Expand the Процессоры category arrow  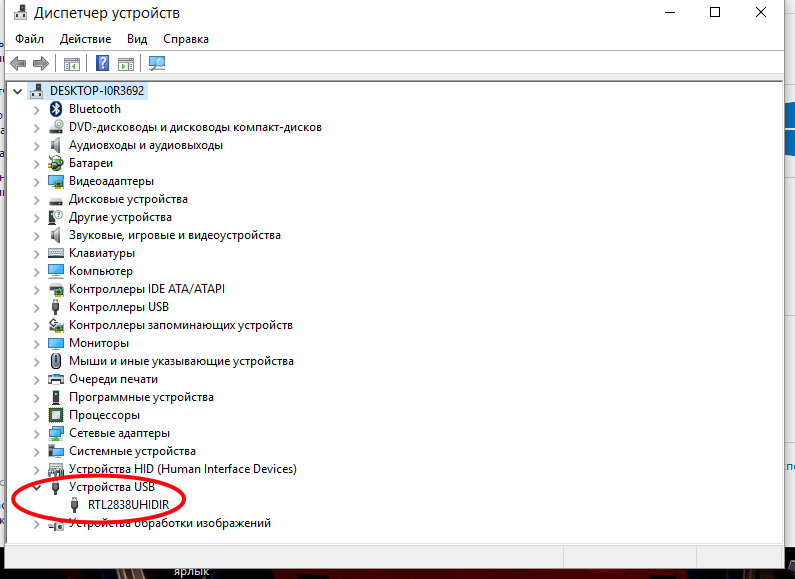[37, 415]
